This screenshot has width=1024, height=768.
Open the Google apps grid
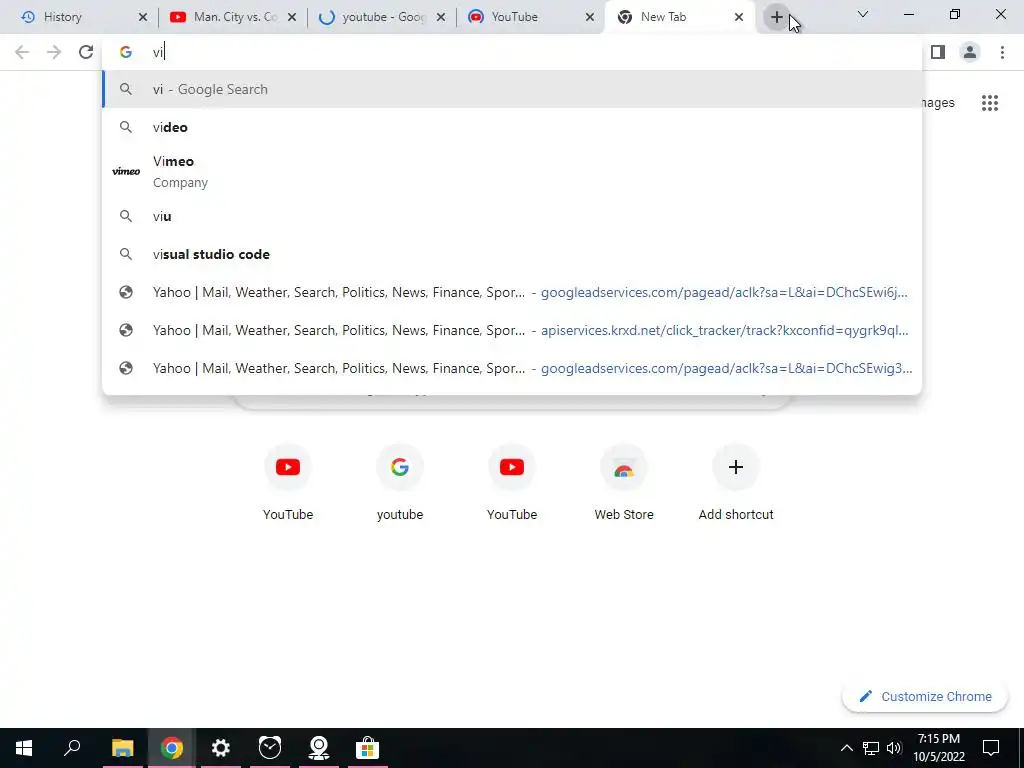click(x=989, y=103)
